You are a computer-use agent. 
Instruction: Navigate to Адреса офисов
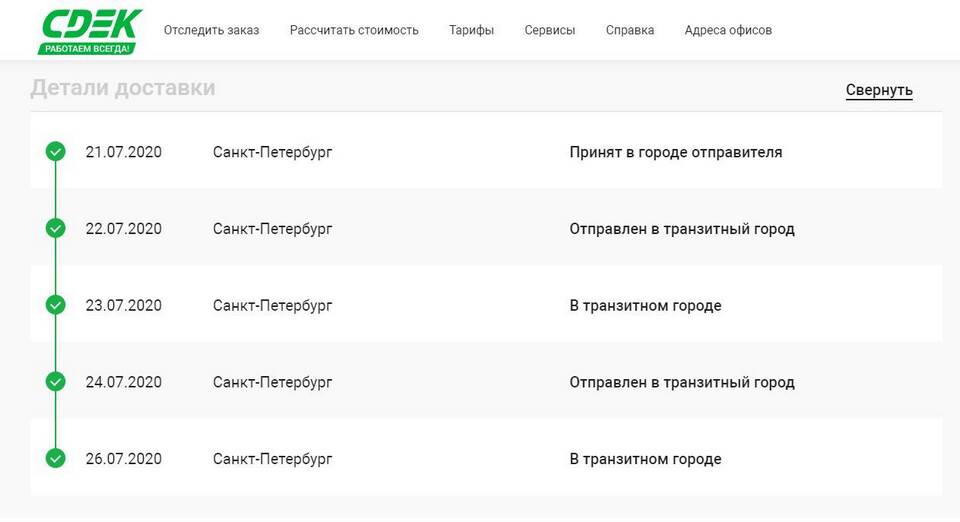pos(728,30)
